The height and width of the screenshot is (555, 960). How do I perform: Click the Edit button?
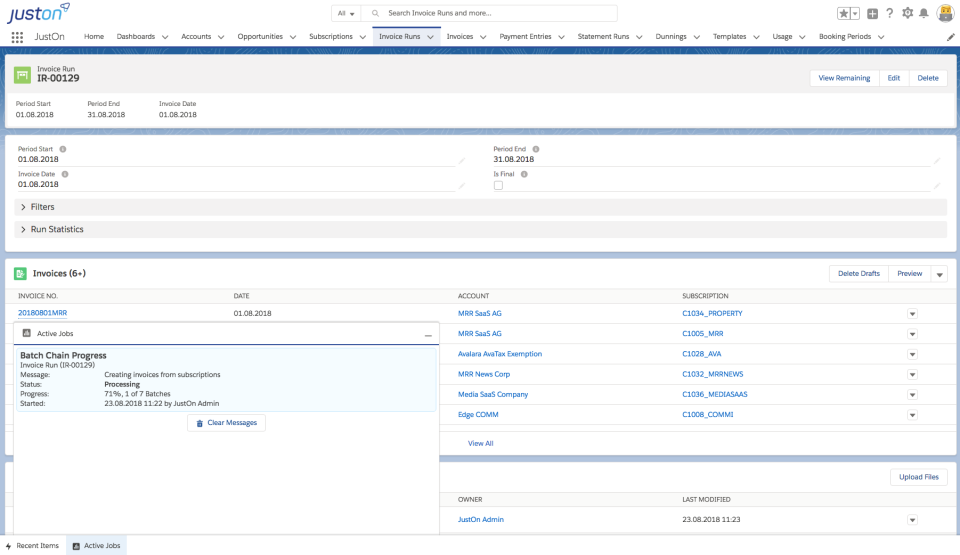[894, 78]
